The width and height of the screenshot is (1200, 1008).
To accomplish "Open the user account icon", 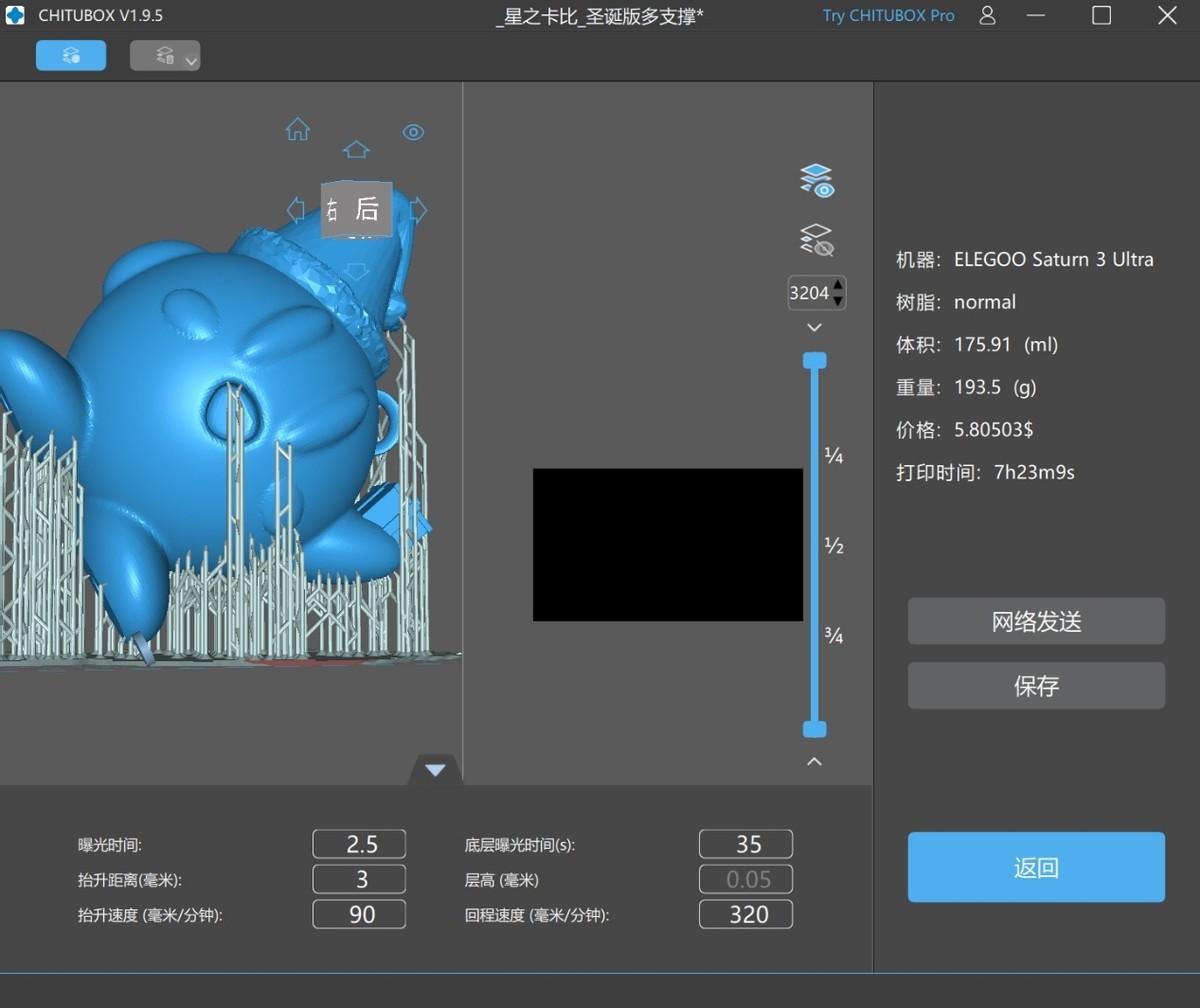I will pyautogui.click(x=987, y=15).
